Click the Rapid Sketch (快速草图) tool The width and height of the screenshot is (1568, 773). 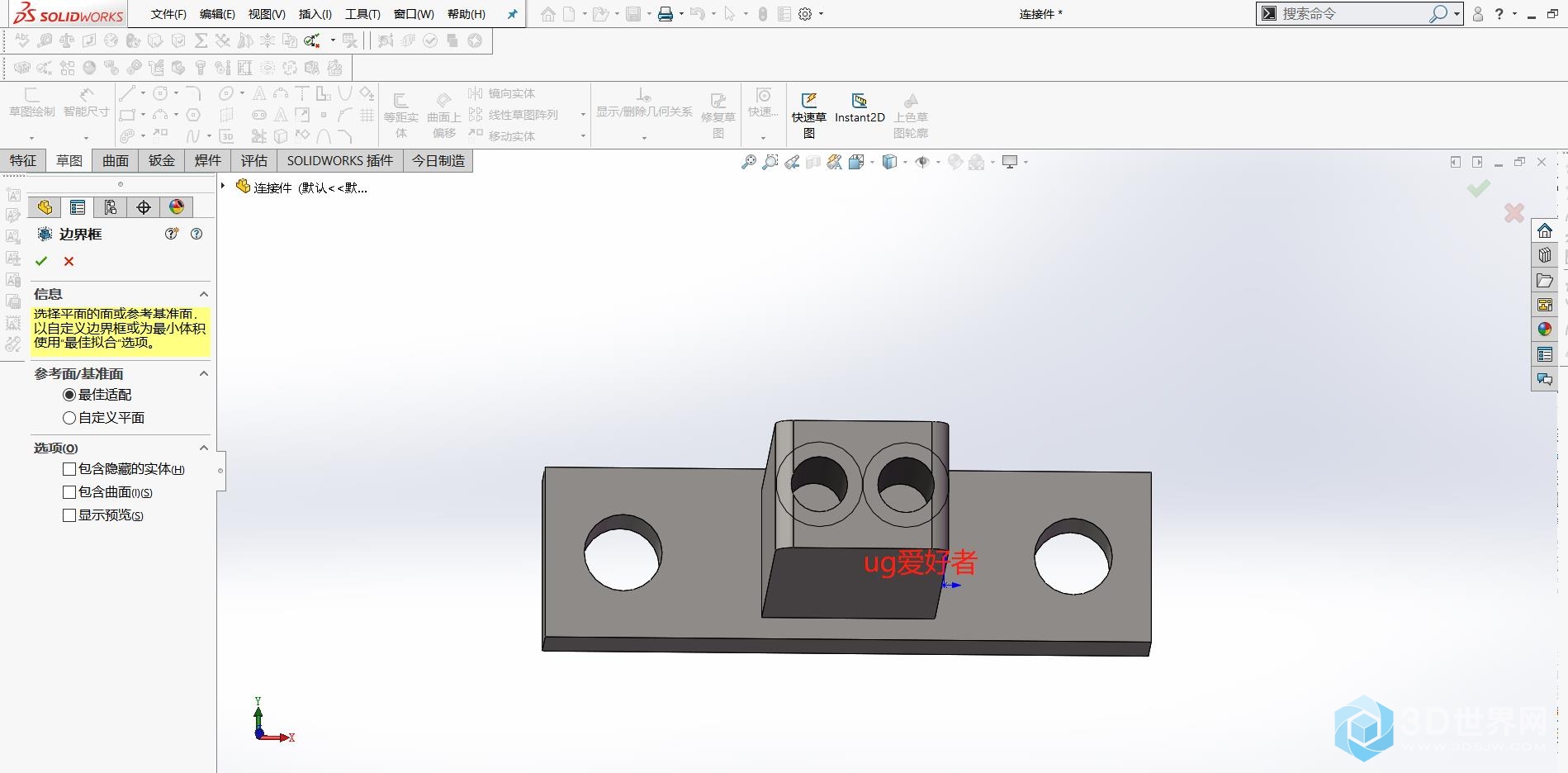[x=809, y=115]
